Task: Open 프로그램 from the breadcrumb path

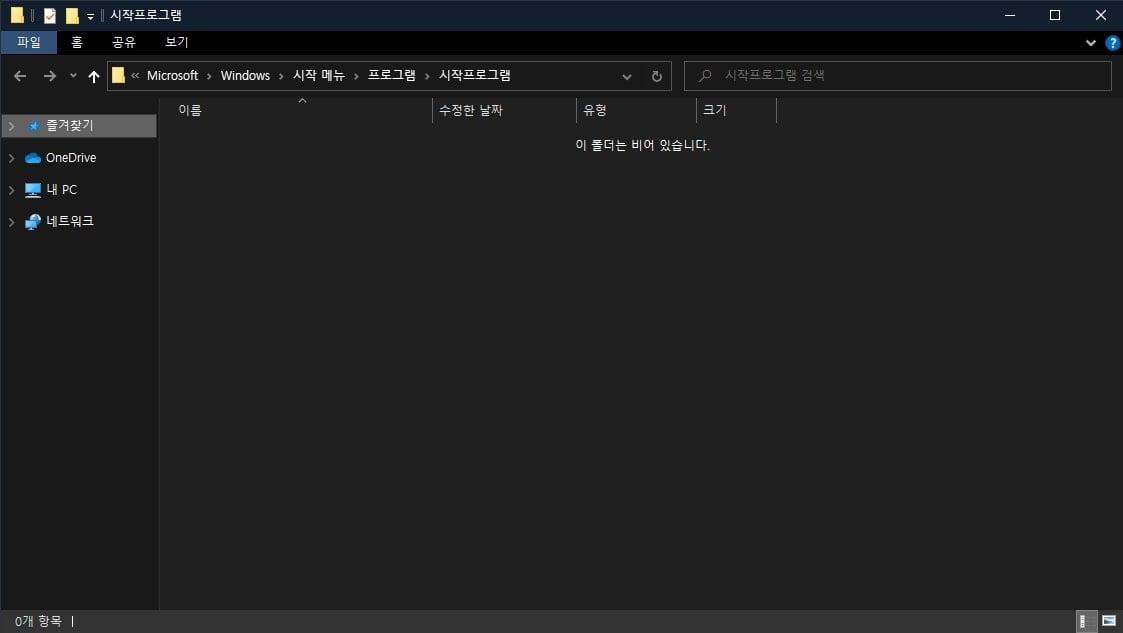Action: [x=390, y=75]
